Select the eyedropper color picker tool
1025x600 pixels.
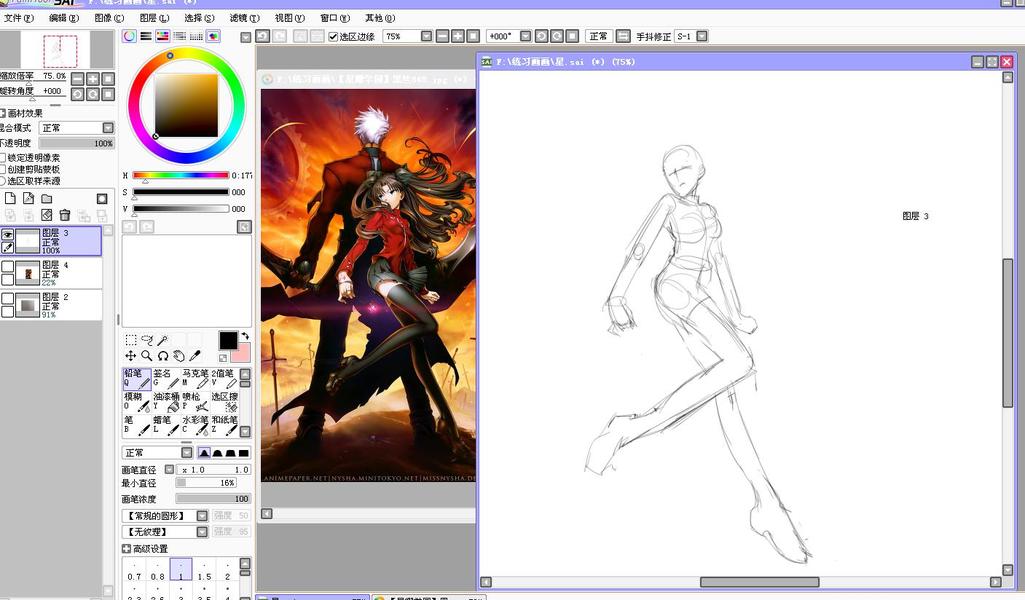[x=194, y=356]
